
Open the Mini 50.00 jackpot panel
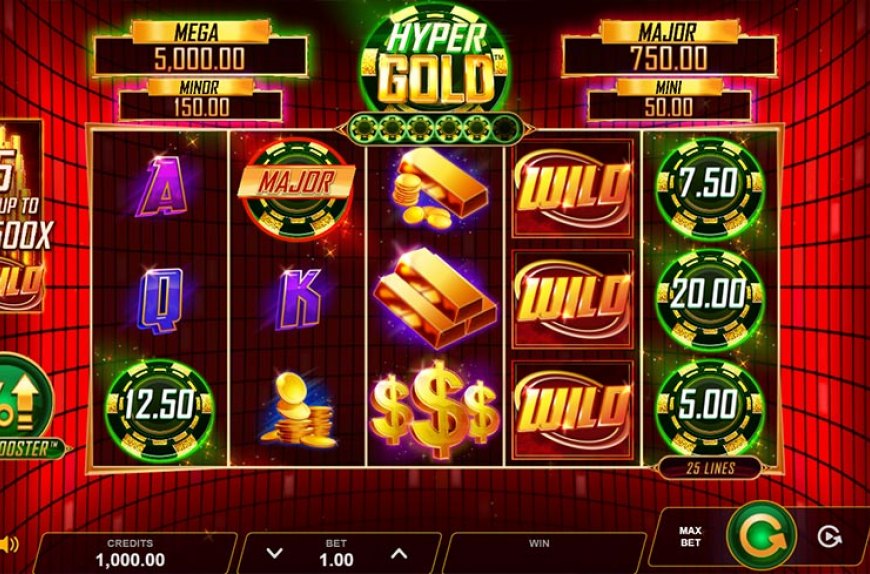coord(669,100)
